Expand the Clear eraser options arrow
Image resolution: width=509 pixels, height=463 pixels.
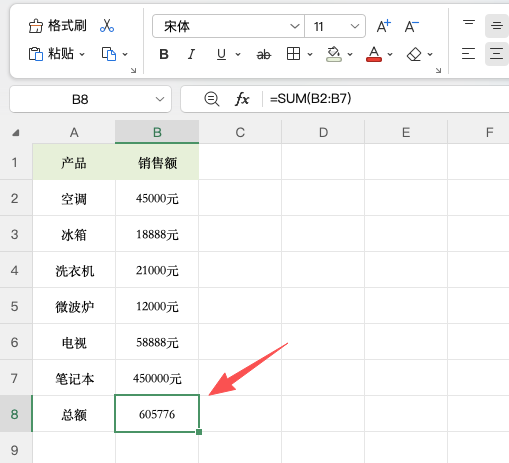pyautogui.click(x=430, y=54)
